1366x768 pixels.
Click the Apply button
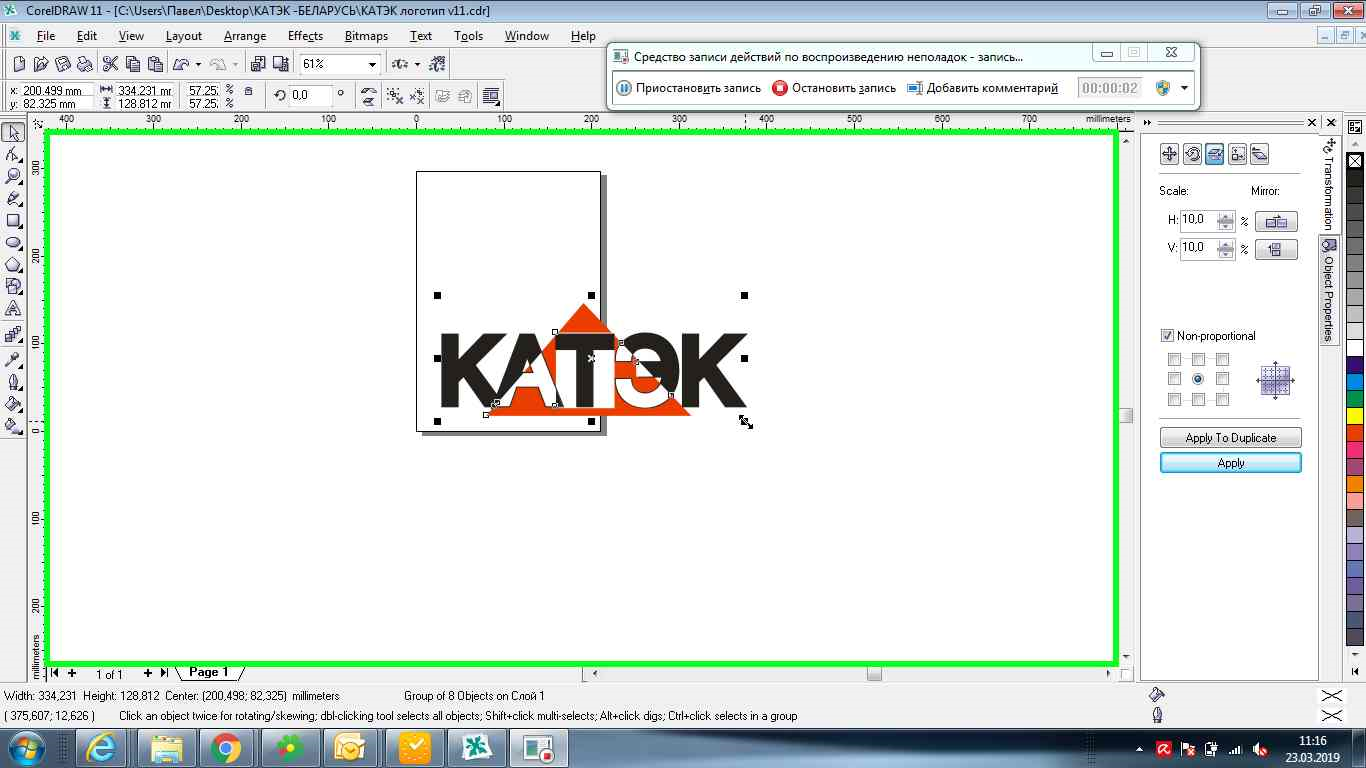coord(1230,463)
